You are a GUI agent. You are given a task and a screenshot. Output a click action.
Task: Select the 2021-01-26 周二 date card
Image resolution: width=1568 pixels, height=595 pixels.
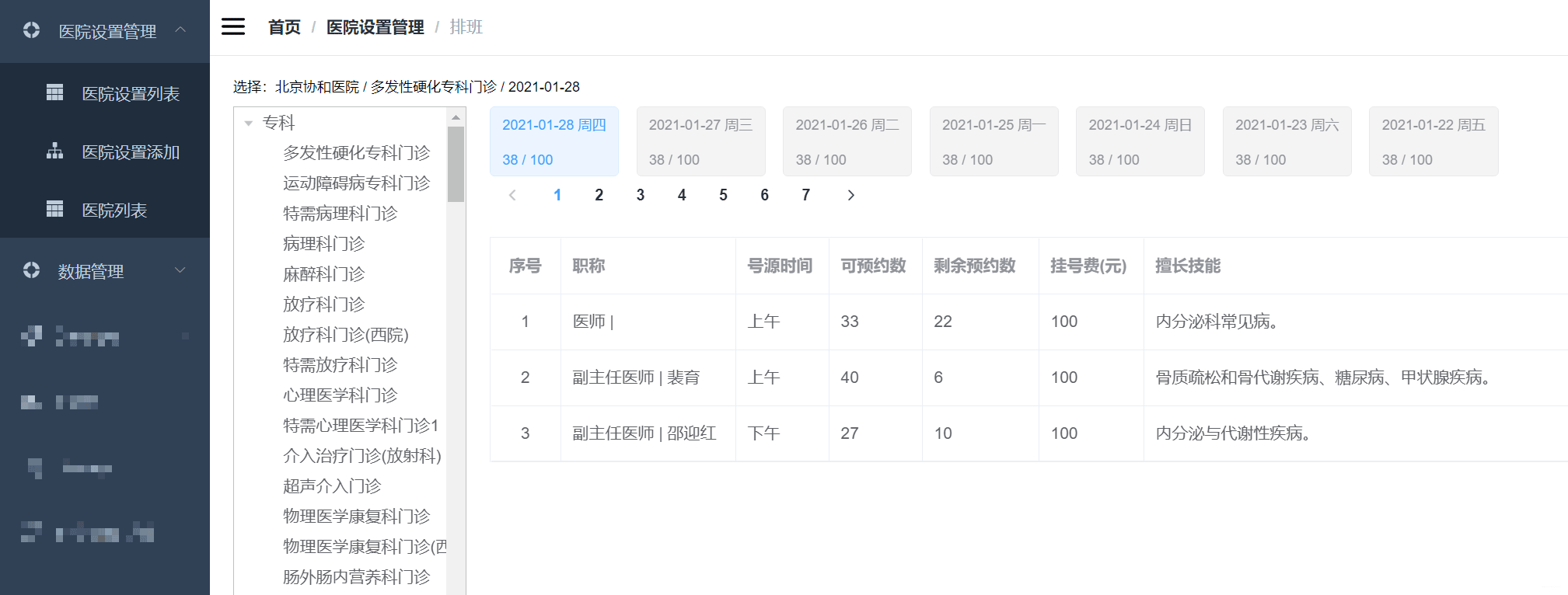click(847, 141)
